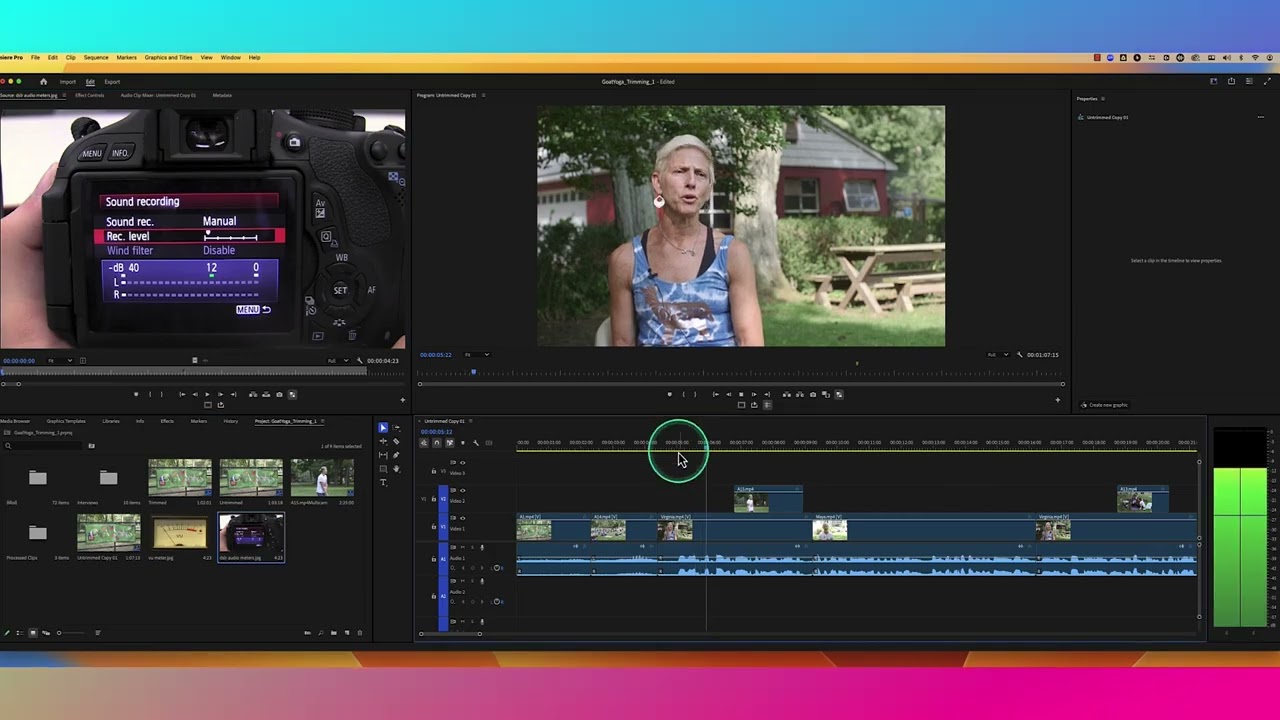Click Play/Stop in Program monitor

pos(741,394)
